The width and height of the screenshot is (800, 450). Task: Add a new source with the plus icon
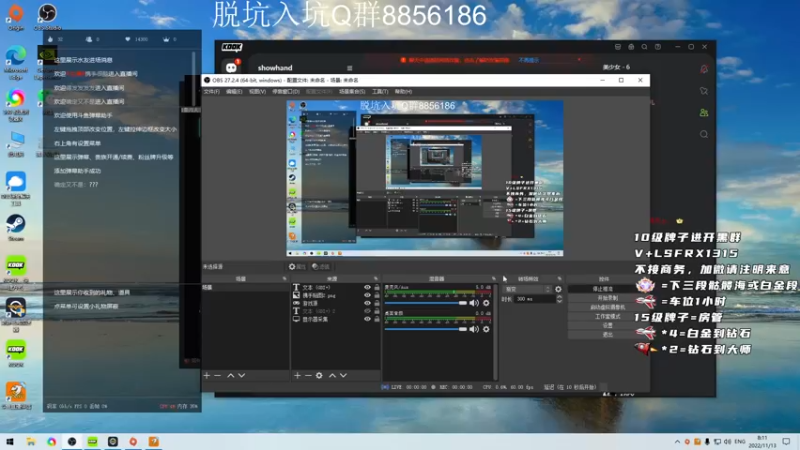point(297,376)
